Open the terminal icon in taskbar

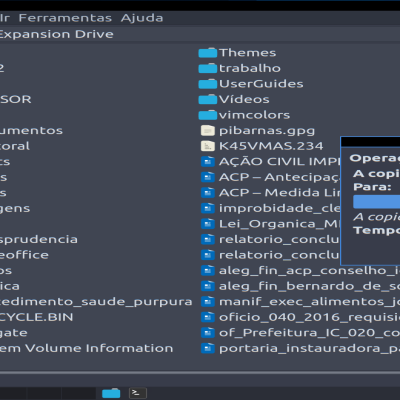pos(138,393)
